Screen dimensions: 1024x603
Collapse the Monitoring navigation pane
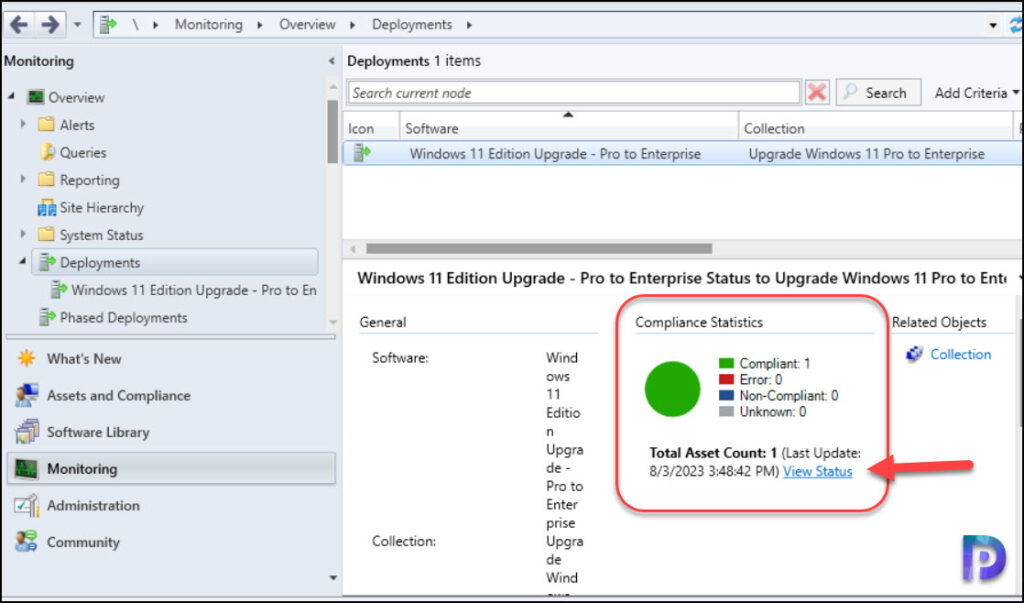[x=332, y=61]
